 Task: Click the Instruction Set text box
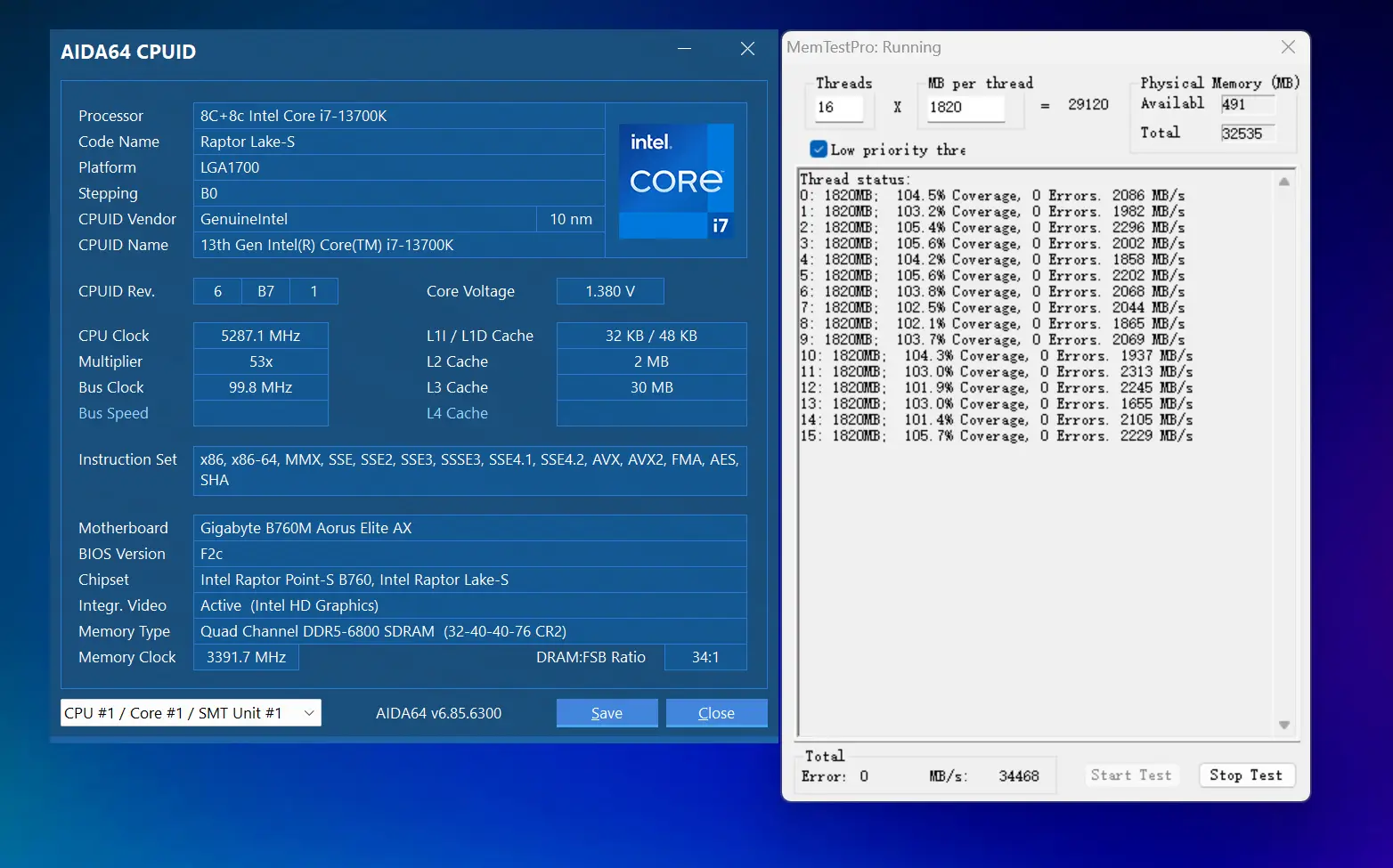469,470
